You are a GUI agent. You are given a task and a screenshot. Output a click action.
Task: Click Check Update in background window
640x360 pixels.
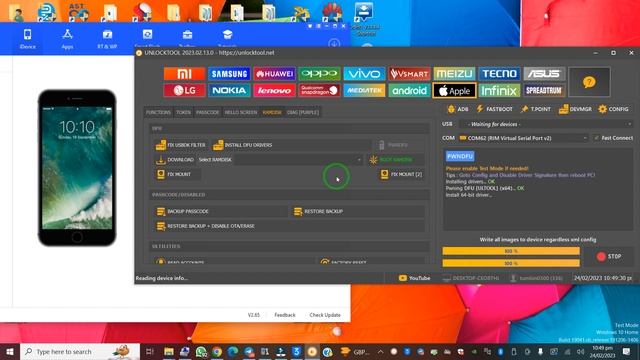tap(325, 315)
